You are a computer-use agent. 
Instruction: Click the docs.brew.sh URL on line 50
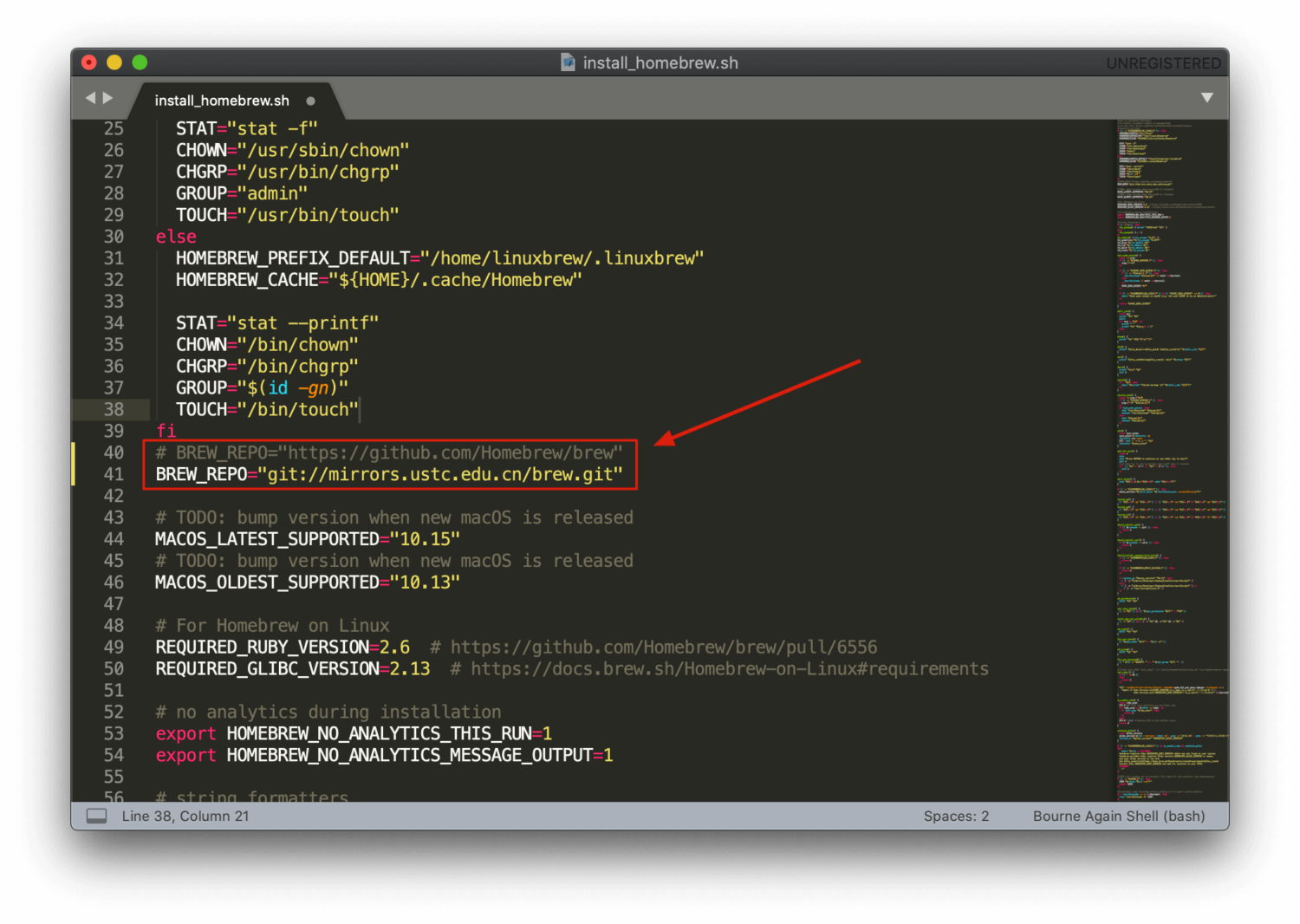pos(729,669)
